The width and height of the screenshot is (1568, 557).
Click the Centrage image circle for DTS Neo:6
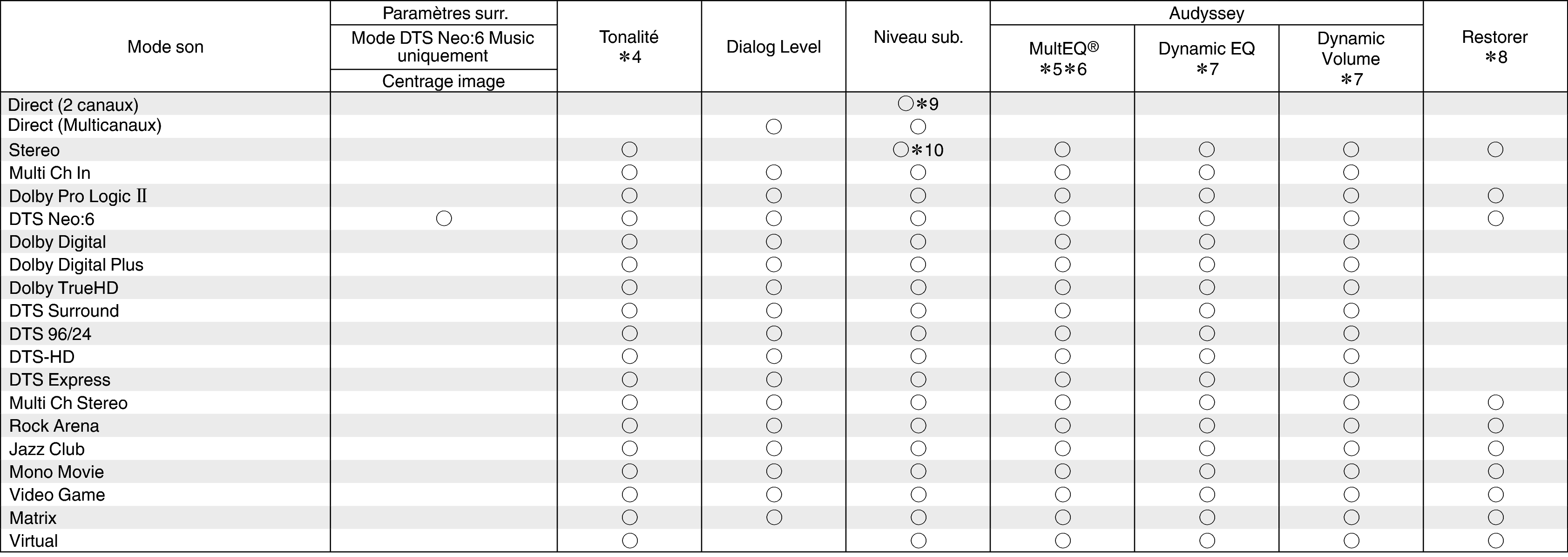pos(444,218)
